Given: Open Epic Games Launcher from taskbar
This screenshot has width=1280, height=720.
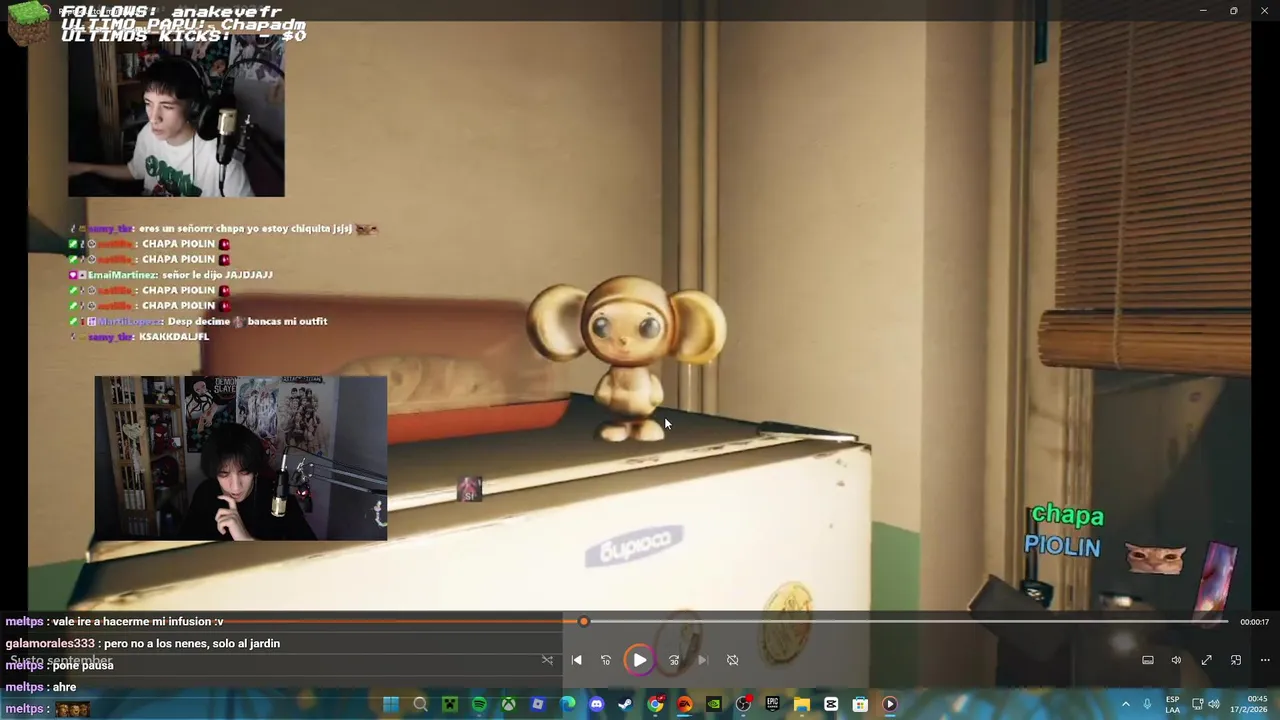Looking at the screenshot, I should pos(772,704).
